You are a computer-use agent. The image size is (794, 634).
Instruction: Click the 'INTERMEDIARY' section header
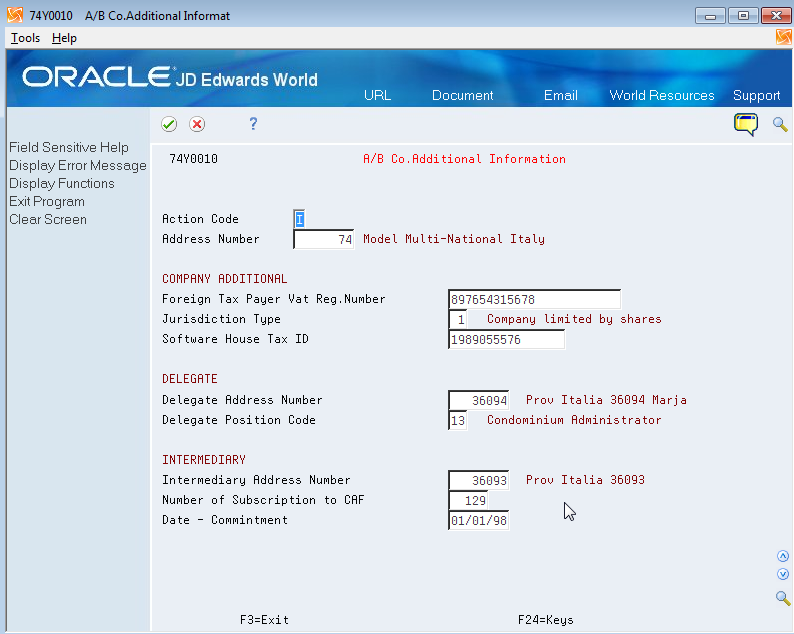tap(204, 459)
